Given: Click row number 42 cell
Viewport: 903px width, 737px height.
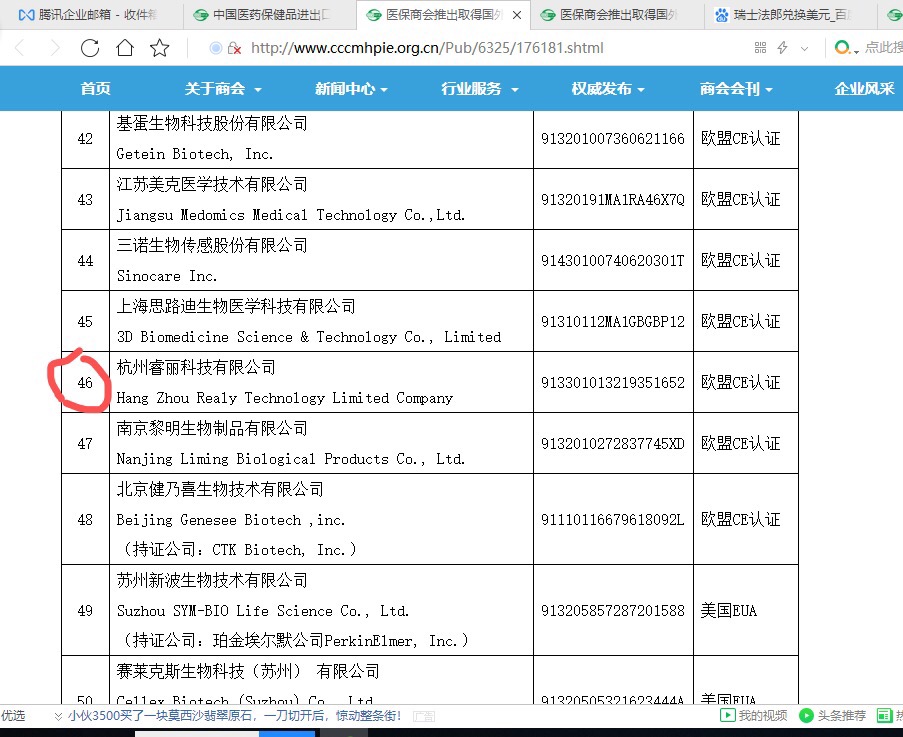Looking at the screenshot, I should coord(85,139).
